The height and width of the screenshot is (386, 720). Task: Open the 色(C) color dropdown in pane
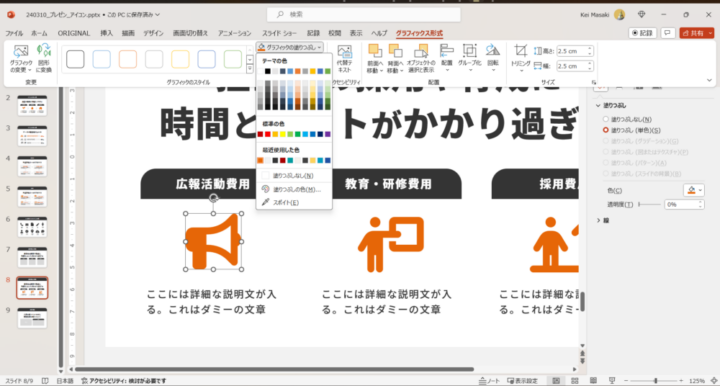pos(694,190)
